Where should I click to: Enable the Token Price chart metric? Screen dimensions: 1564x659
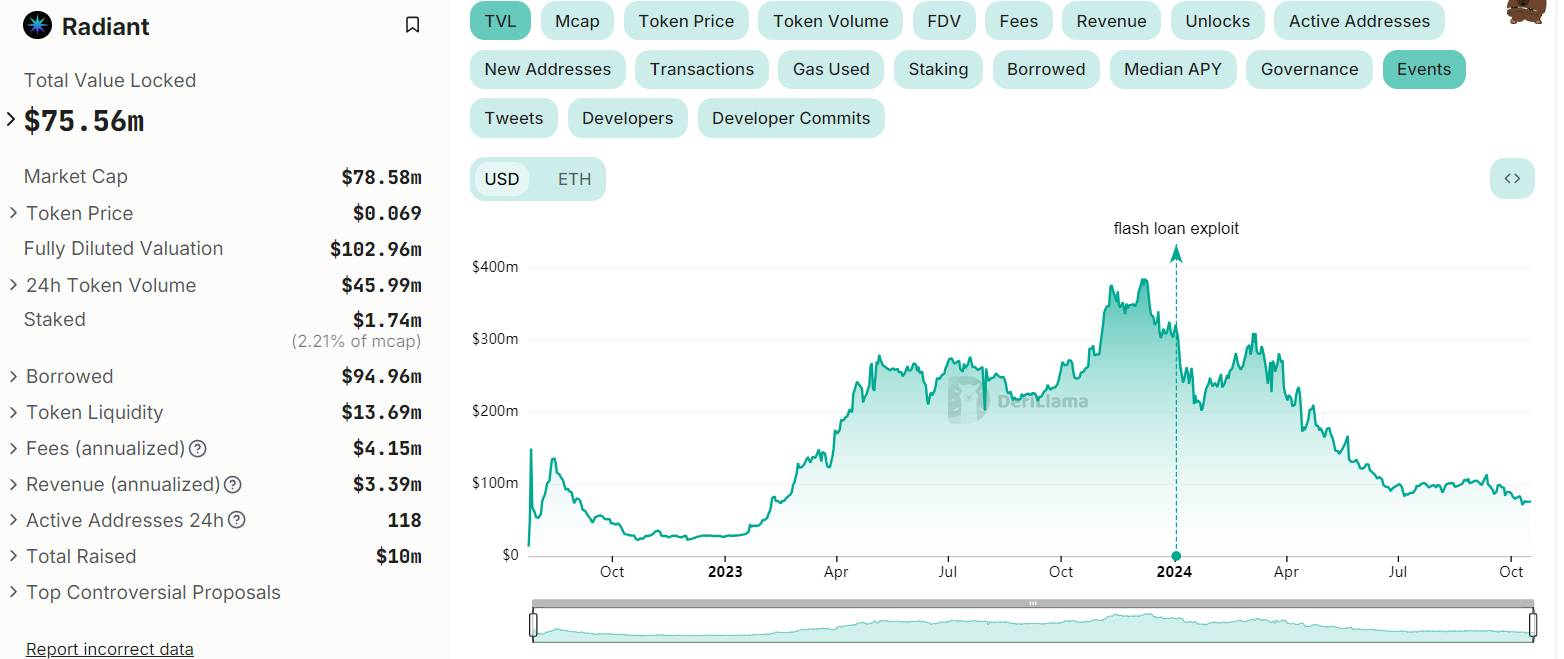tap(686, 21)
